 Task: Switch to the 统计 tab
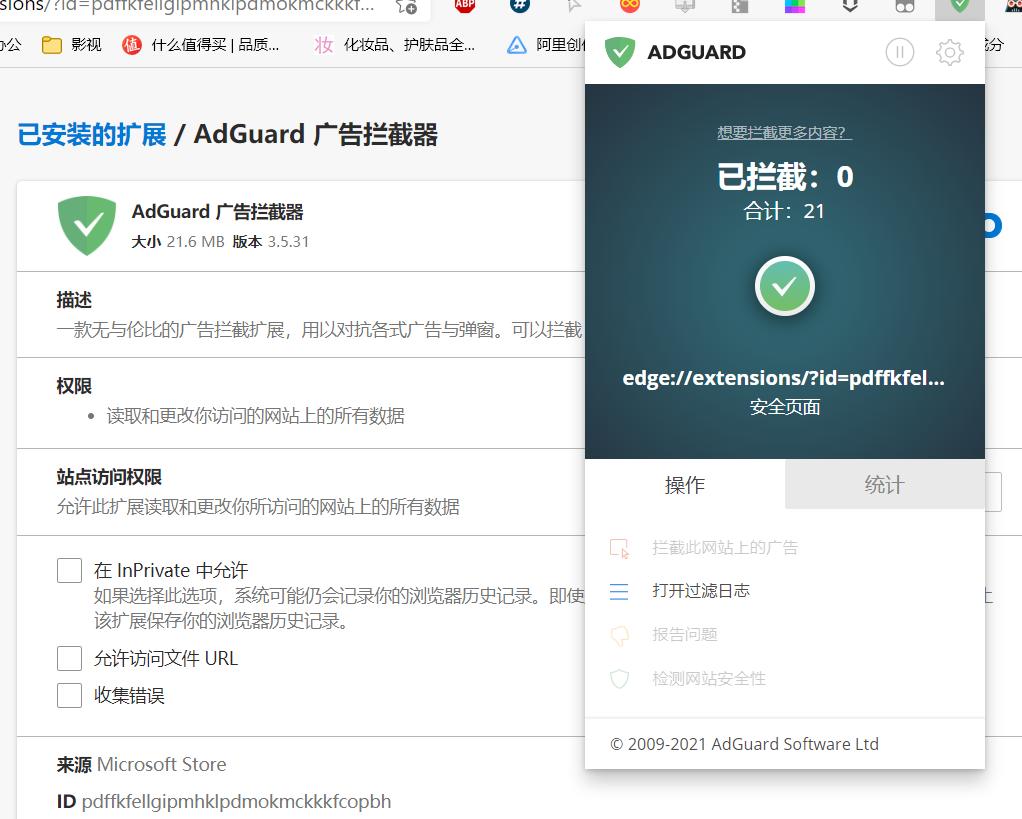click(x=884, y=486)
